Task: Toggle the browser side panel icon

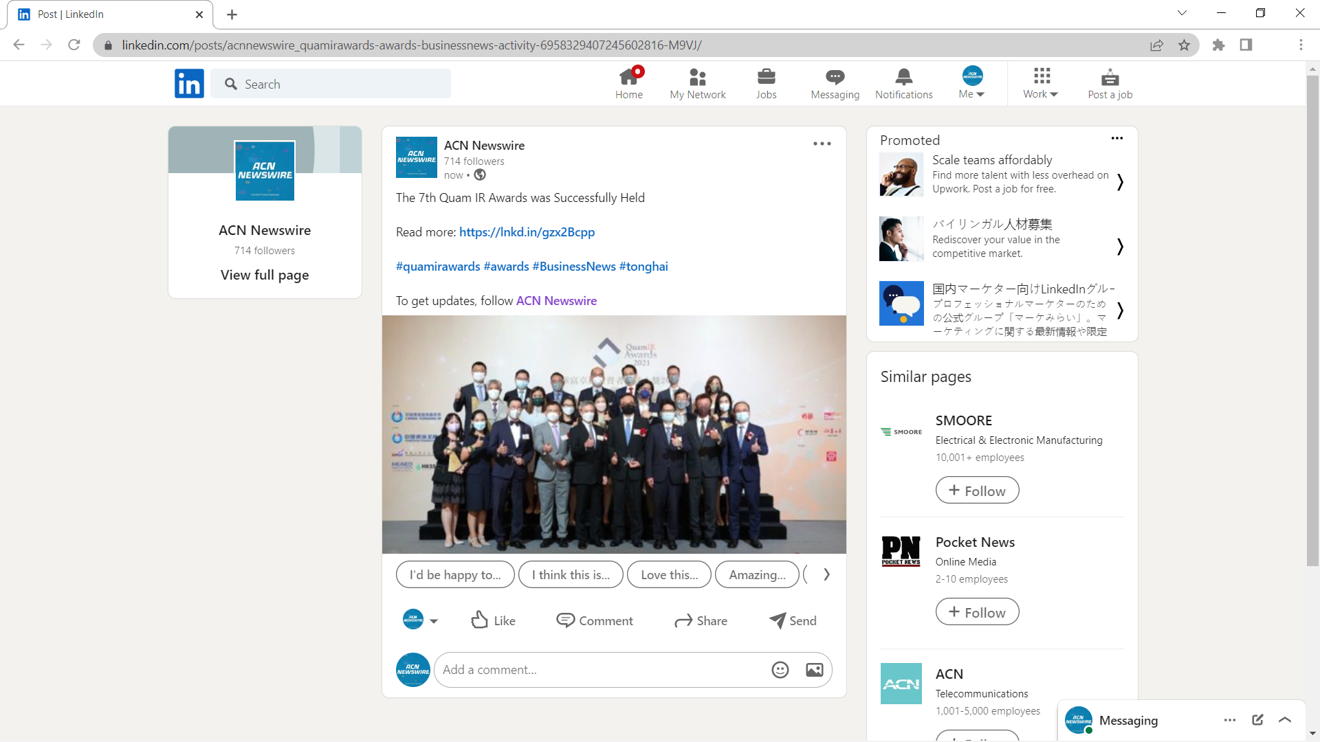Action: 1246,45
